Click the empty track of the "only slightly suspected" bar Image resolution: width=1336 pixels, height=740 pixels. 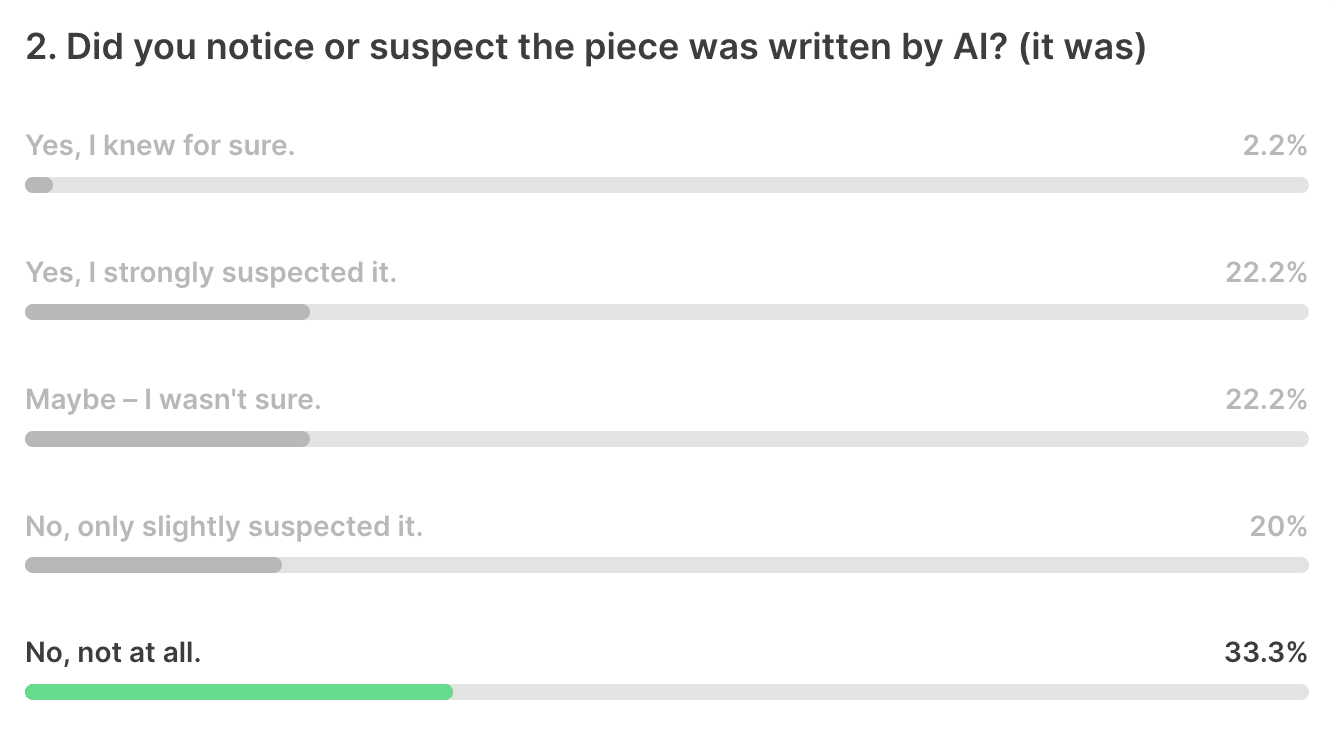795,565
